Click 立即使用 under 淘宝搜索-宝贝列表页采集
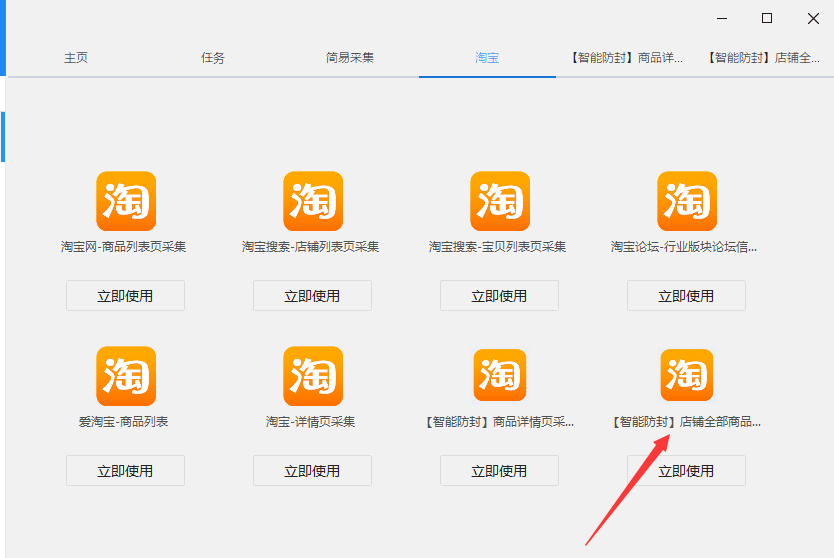 [499, 296]
